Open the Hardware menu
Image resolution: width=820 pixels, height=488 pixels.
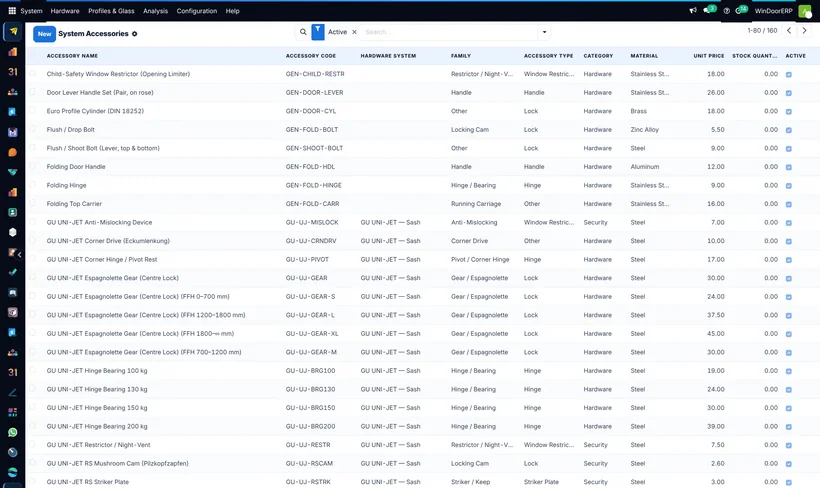point(65,10)
